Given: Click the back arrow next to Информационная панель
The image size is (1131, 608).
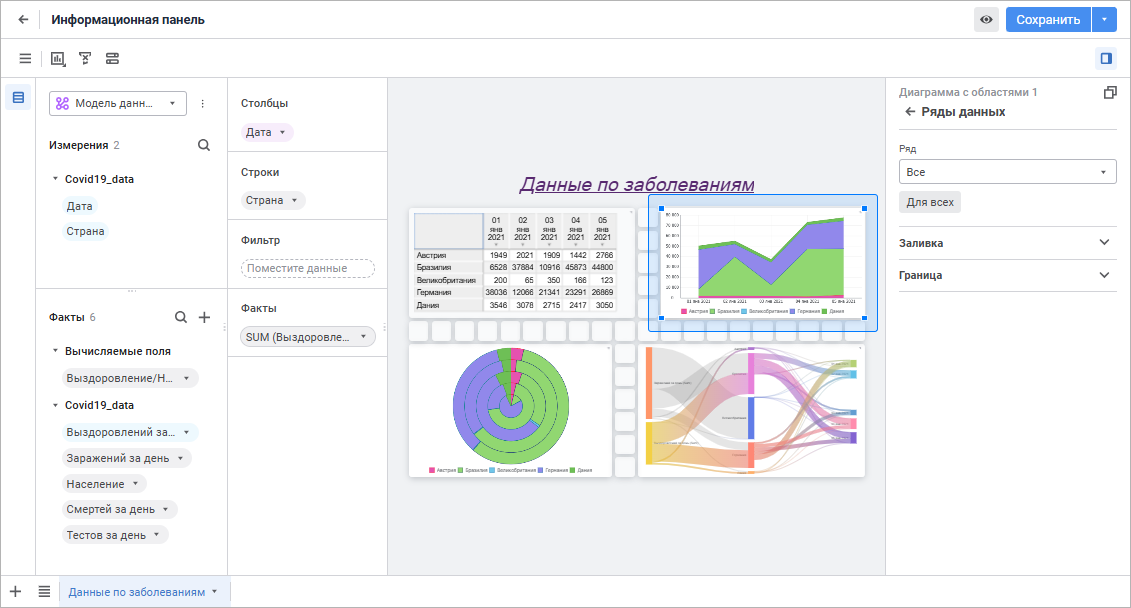Looking at the screenshot, I should coord(23,19).
